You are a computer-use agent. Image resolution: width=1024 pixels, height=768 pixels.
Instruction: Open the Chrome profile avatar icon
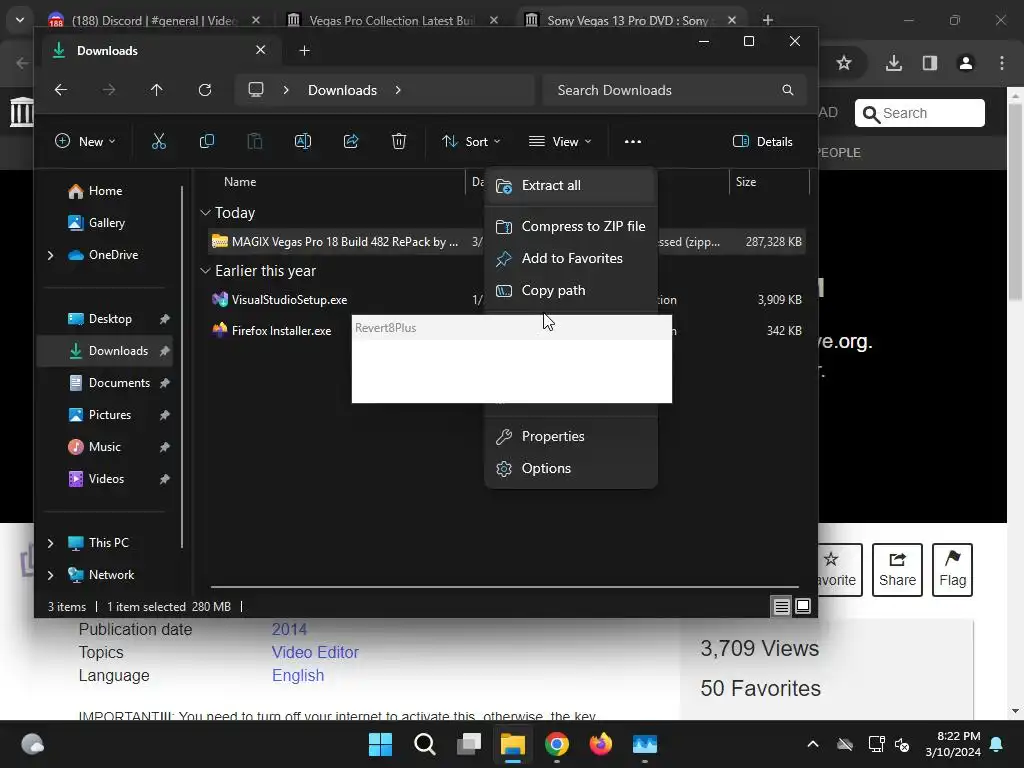[965, 63]
